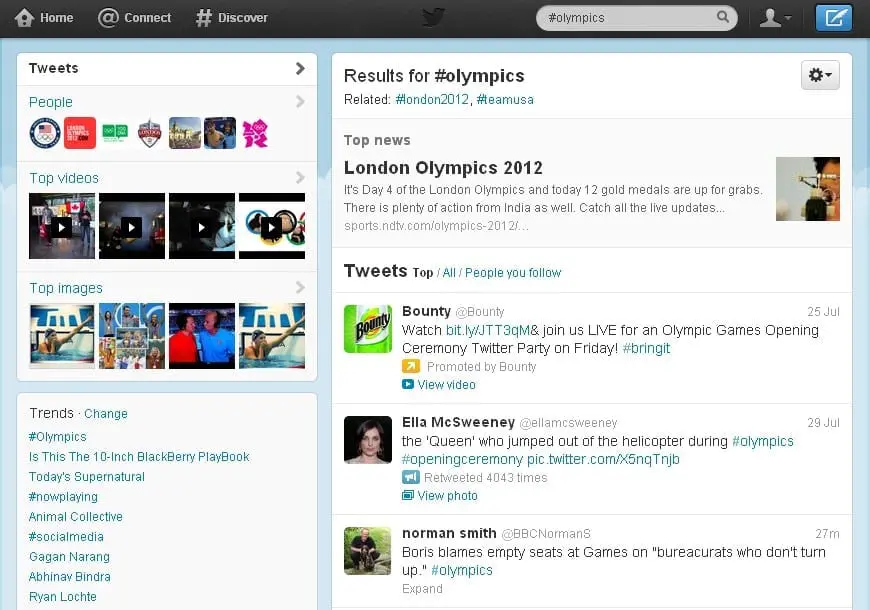Open the #bringit hashtag
Viewport: 870px width, 610px height.
pos(646,349)
